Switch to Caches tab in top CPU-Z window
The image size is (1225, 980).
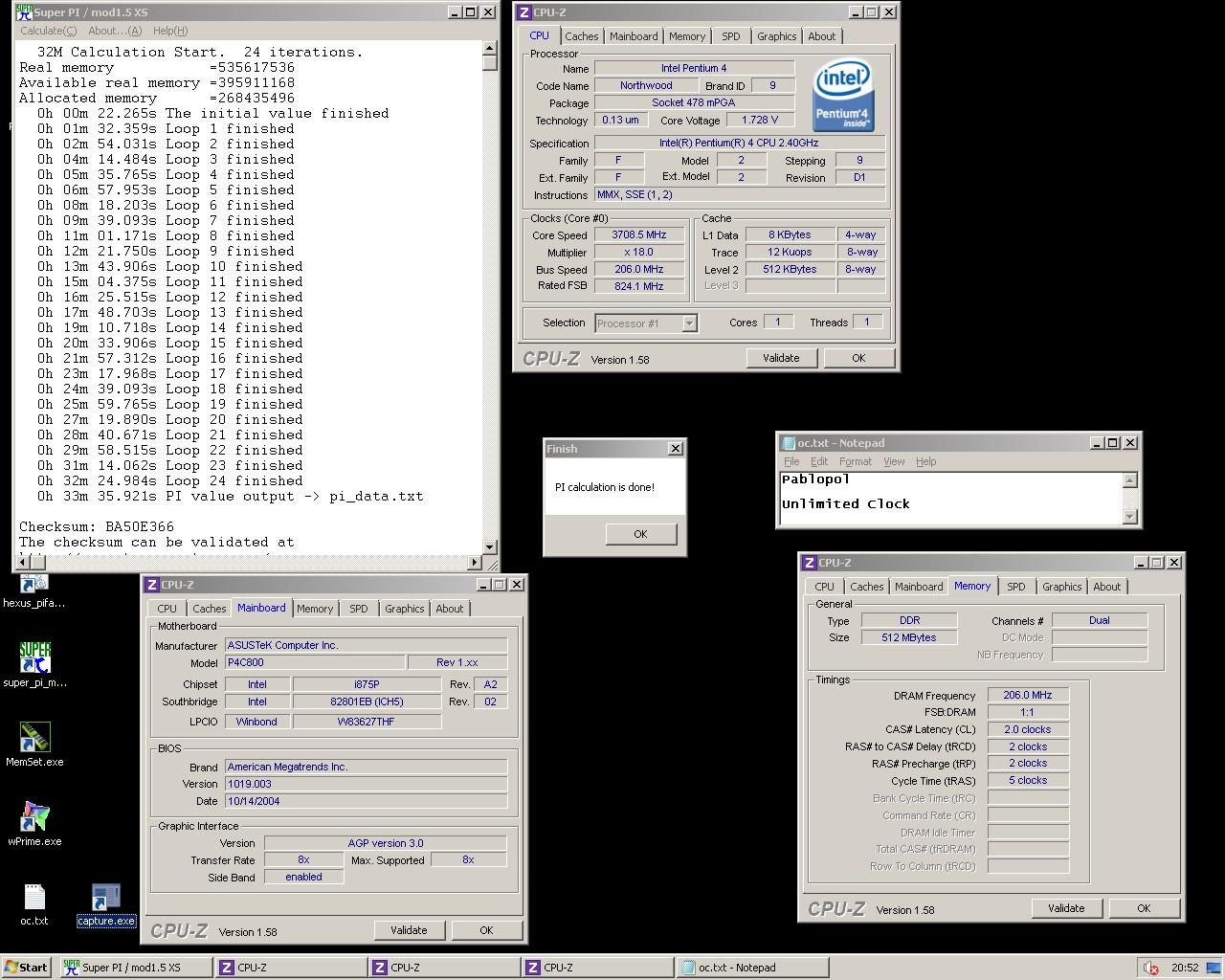coord(581,36)
